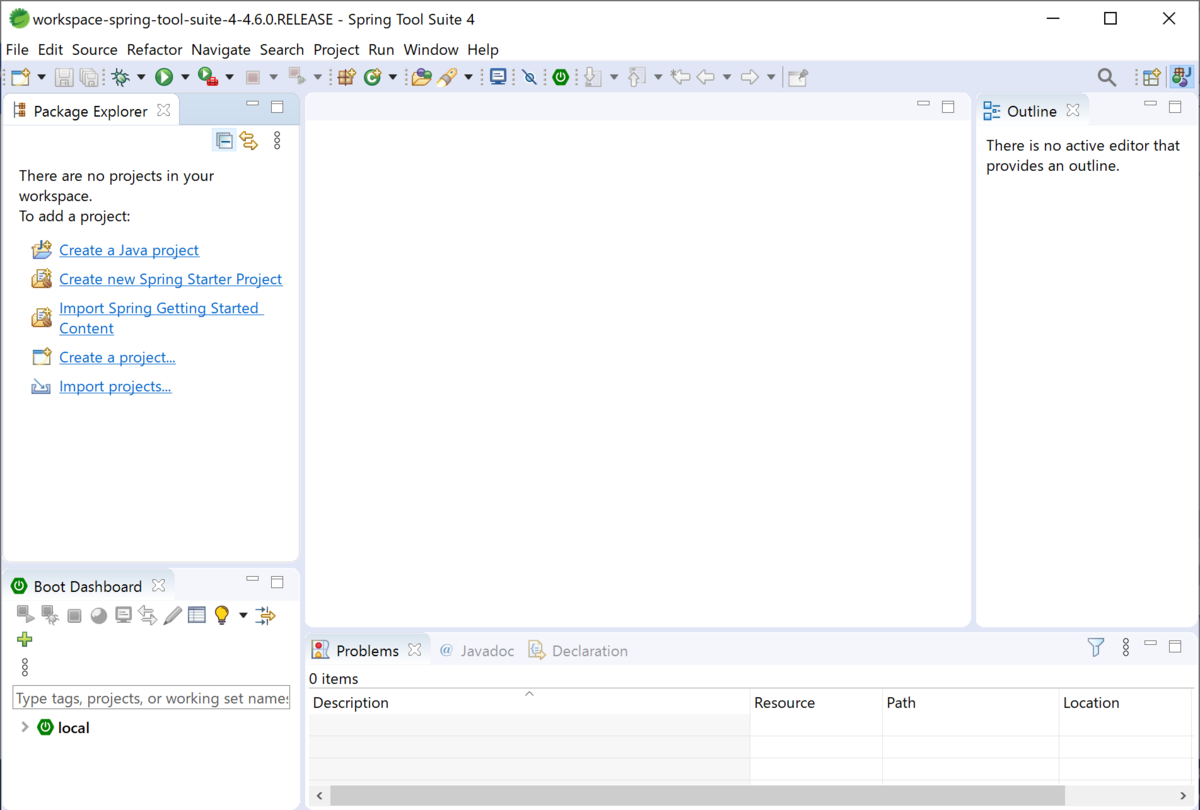The width and height of the screenshot is (1200, 810).
Task: Click the pencil edit icon in Boot Dashboard
Action: point(172,615)
